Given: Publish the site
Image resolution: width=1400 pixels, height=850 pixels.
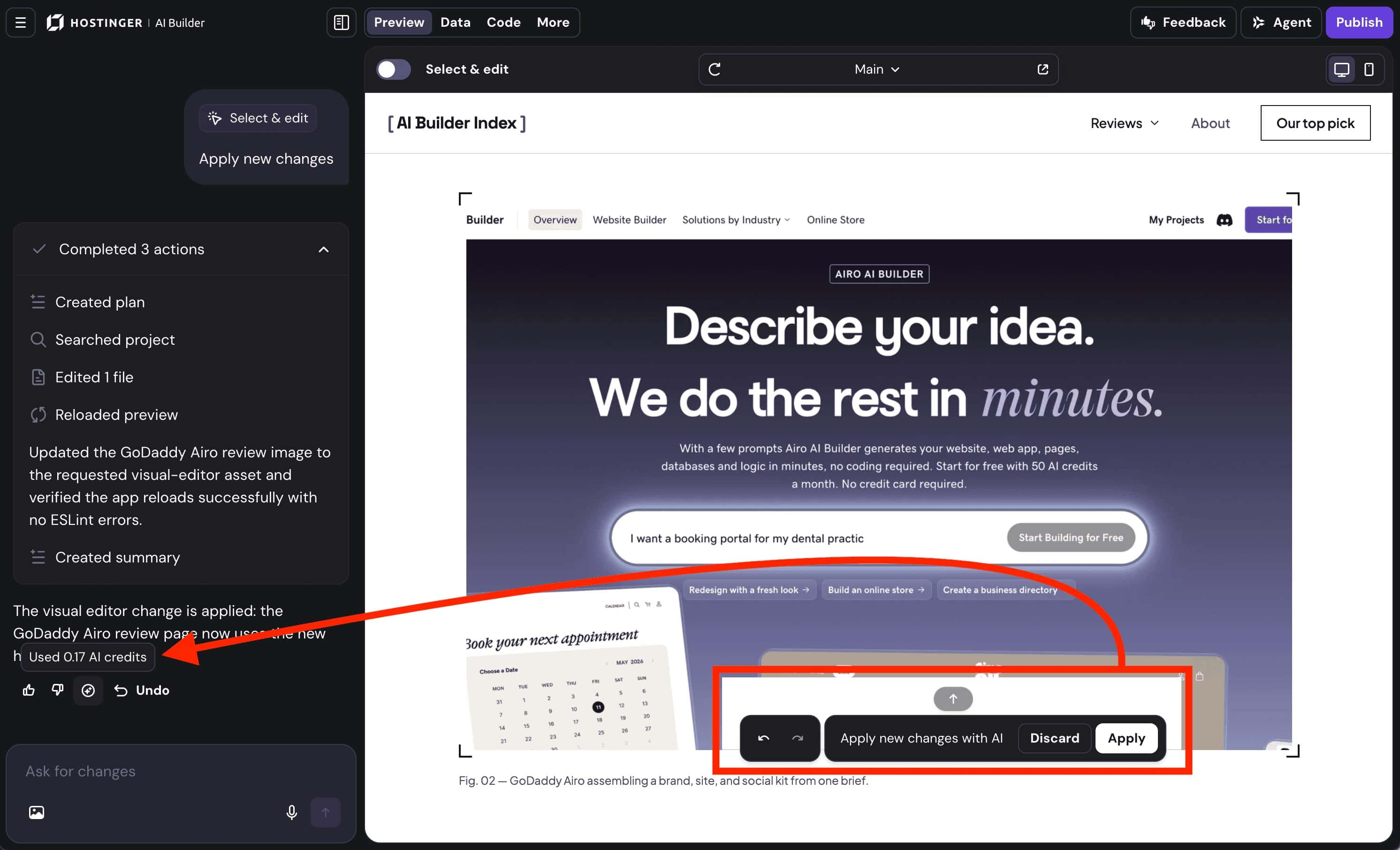Looking at the screenshot, I should click(1359, 22).
